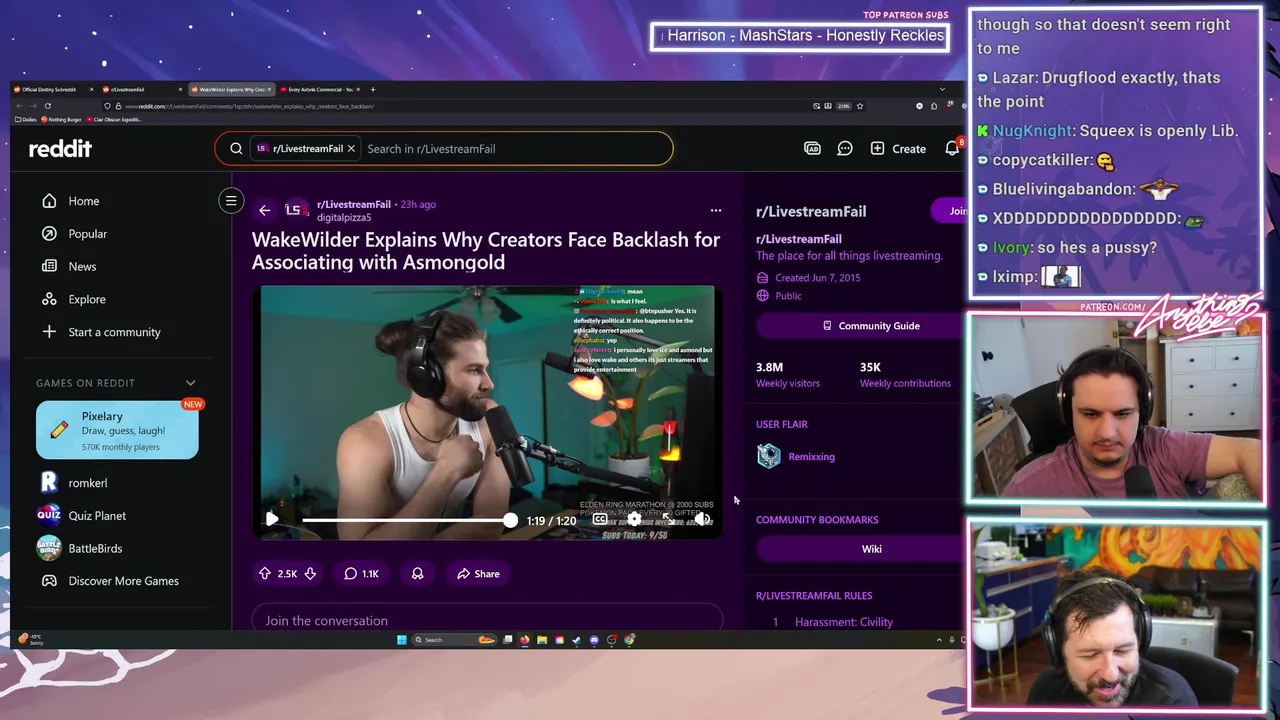Click the Create post button
1280x720 pixels.
(x=898, y=149)
